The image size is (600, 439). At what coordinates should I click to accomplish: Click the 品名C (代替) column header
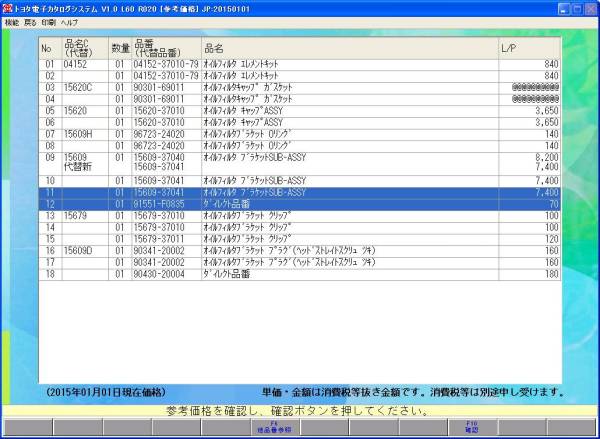[85, 48]
